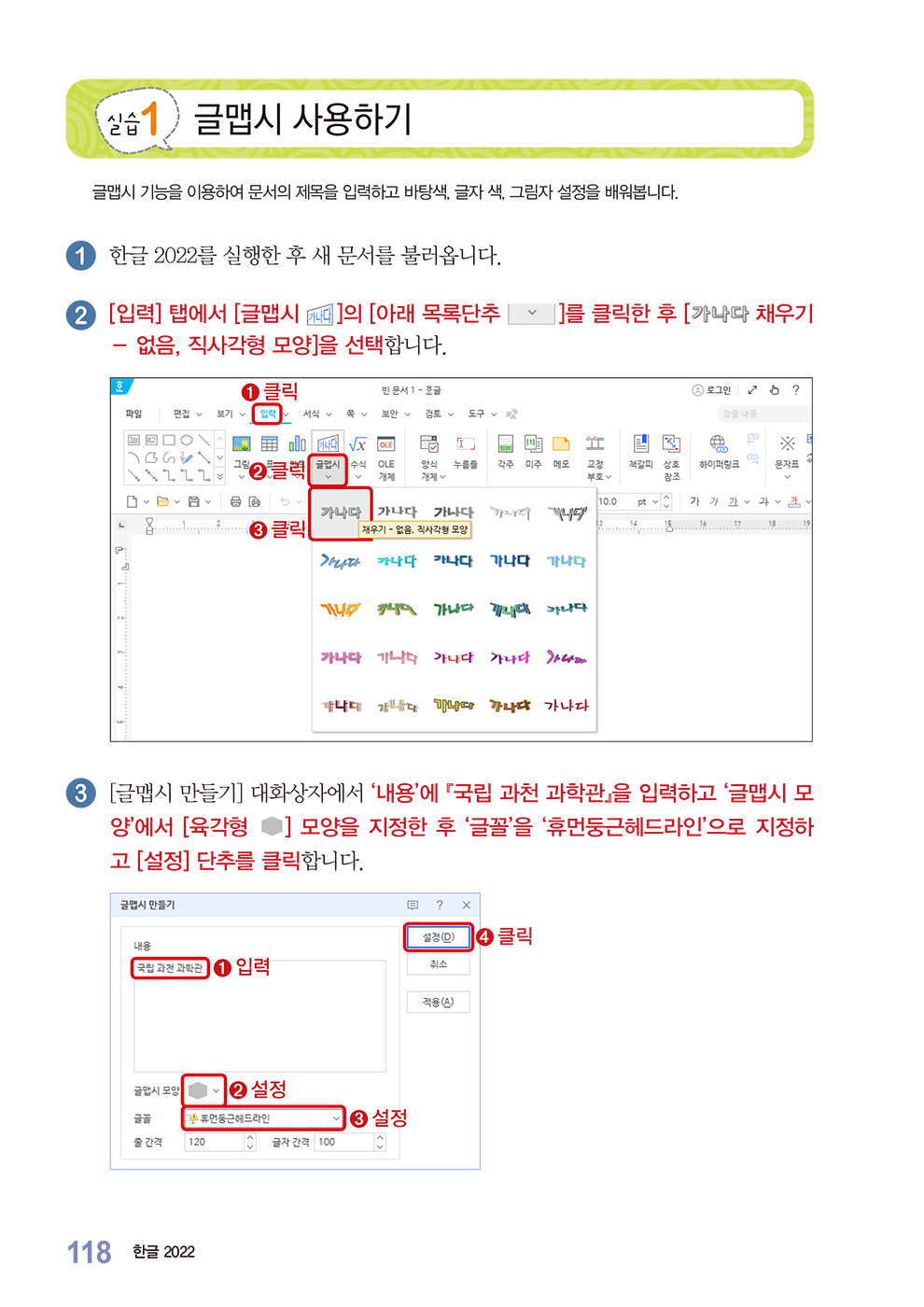Expand the 글맵시 list dropdown arrow
The image size is (924, 1307).
point(328,477)
